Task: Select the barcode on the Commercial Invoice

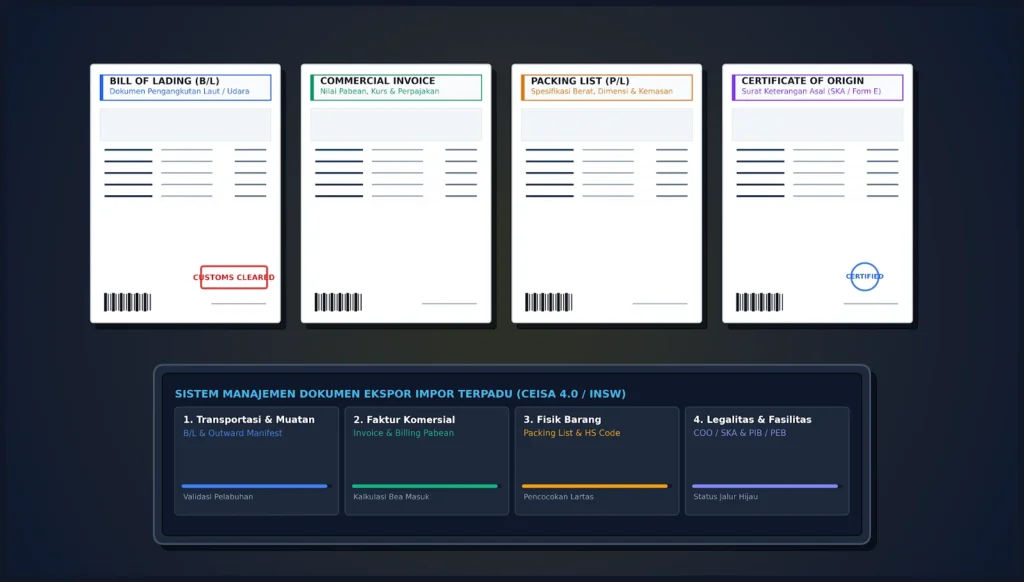Action: (338, 302)
